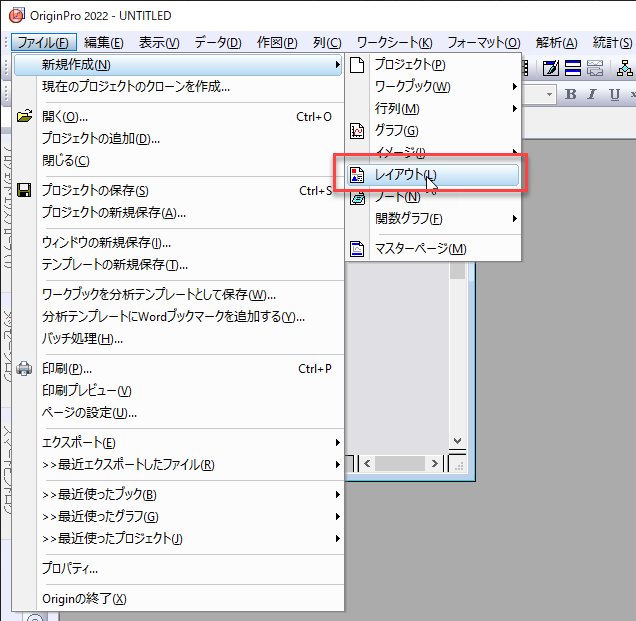
Task: Choose 現在のプロジェクトのクローンを作成
Action: click(x=178, y=86)
